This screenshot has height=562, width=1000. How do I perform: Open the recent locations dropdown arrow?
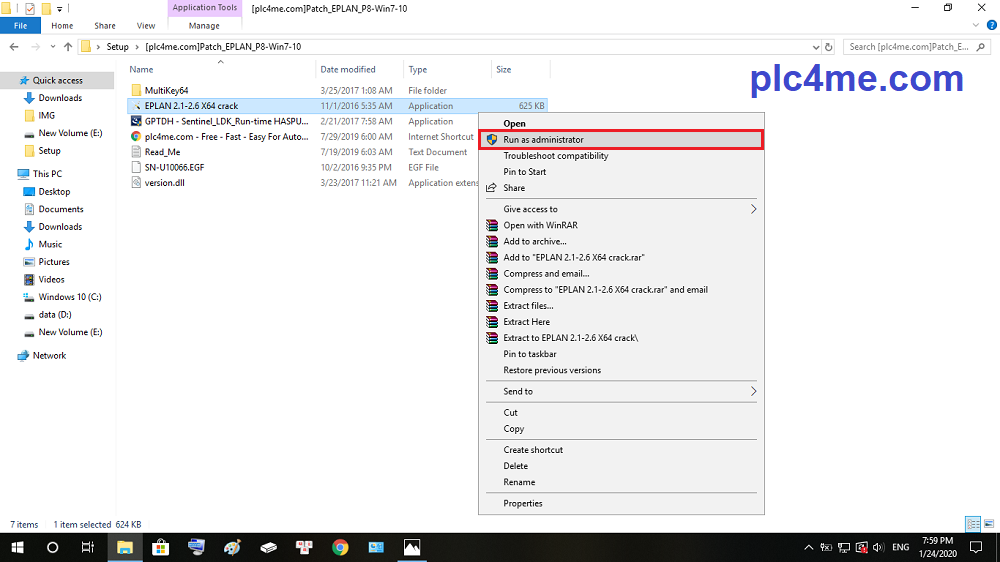(x=51, y=46)
